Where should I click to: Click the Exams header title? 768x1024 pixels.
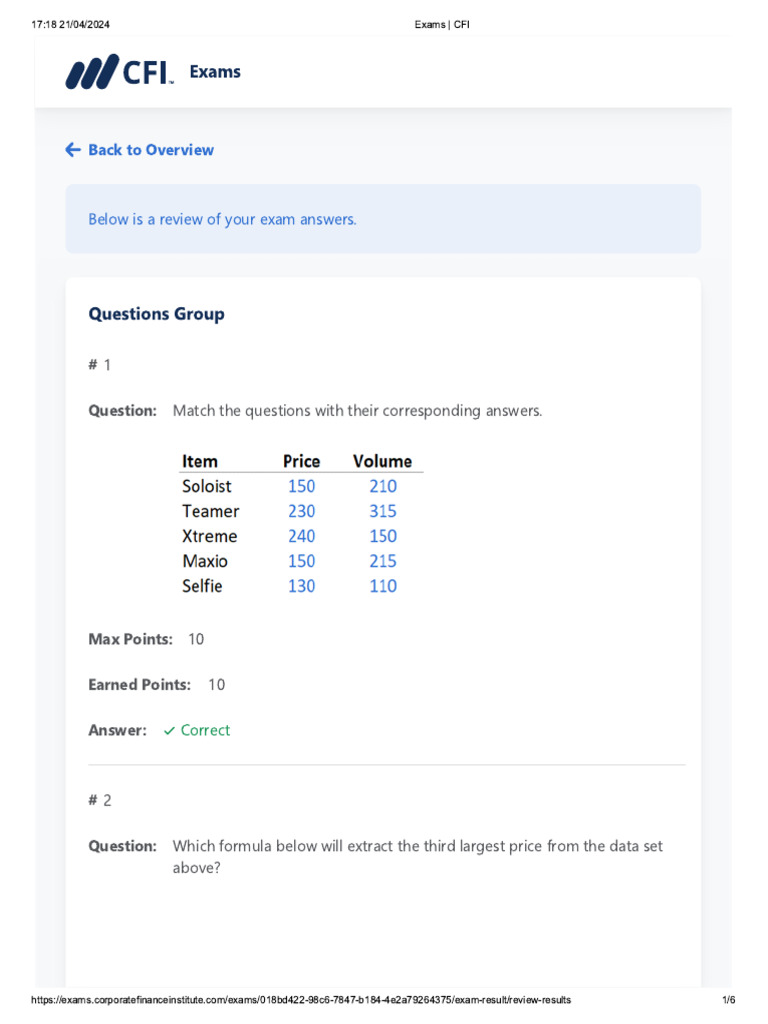click(215, 72)
